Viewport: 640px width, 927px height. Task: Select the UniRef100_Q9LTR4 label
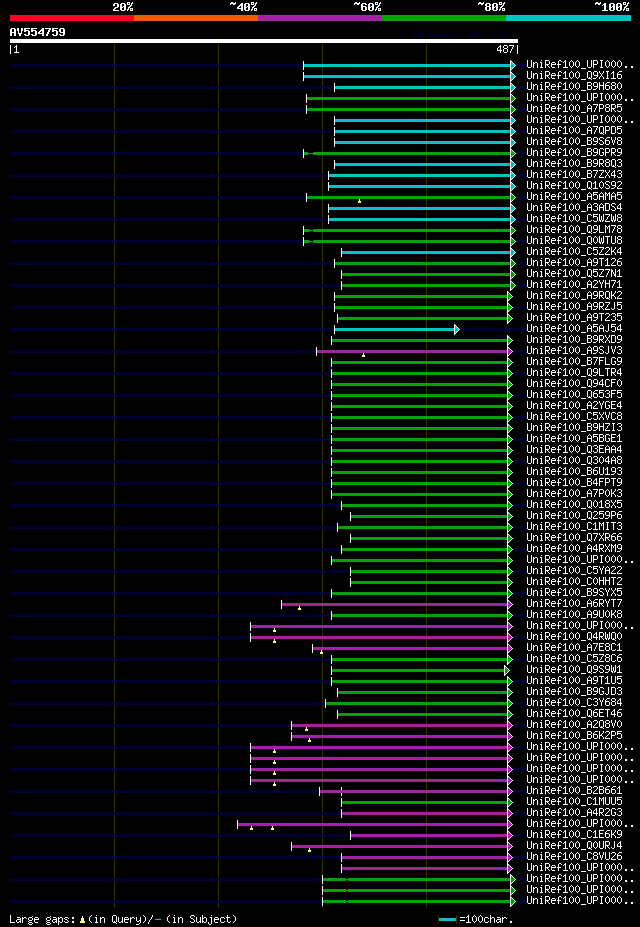[574, 372]
